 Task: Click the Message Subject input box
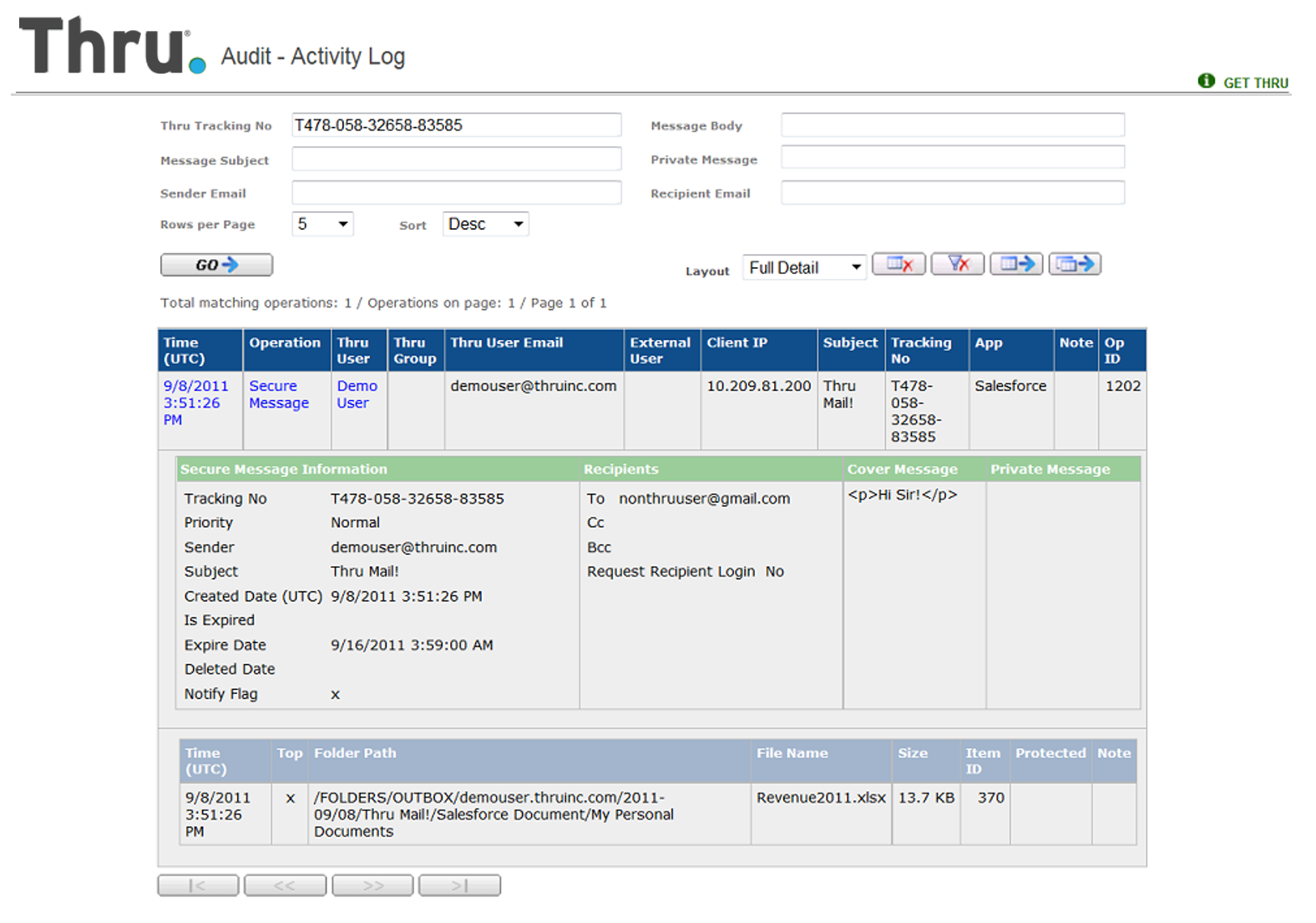456,160
